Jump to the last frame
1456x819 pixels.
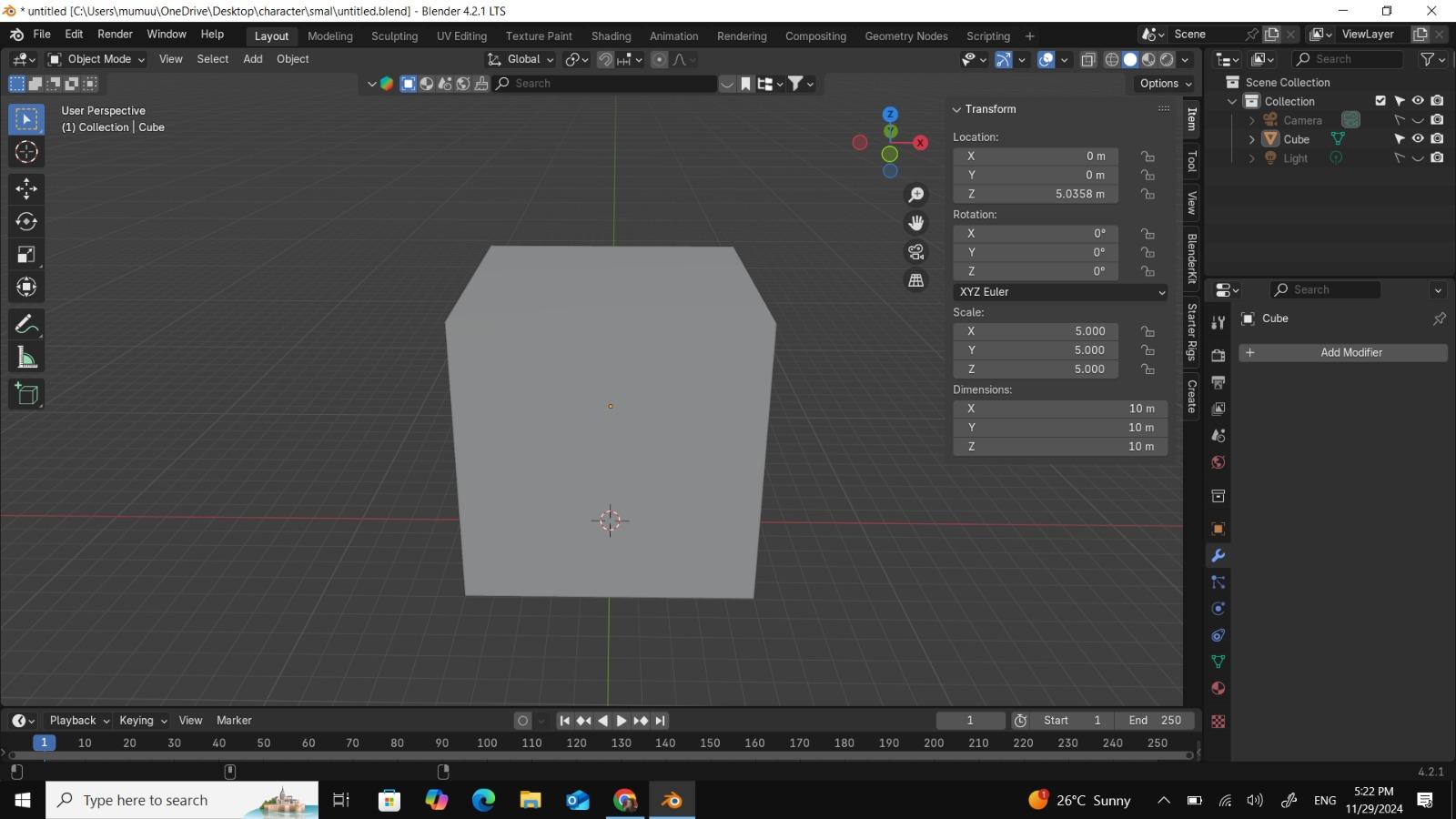(x=661, y=720)
